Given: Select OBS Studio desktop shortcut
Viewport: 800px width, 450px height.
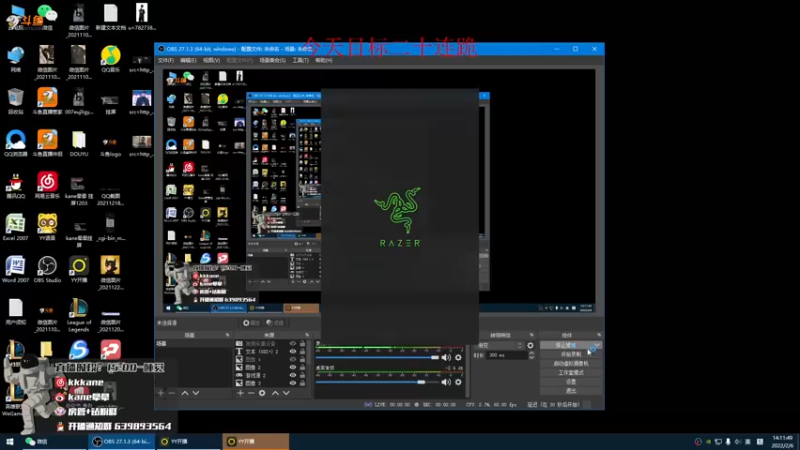Looking at the screenshot, I should pyautogui.click(x=47, y=269).
